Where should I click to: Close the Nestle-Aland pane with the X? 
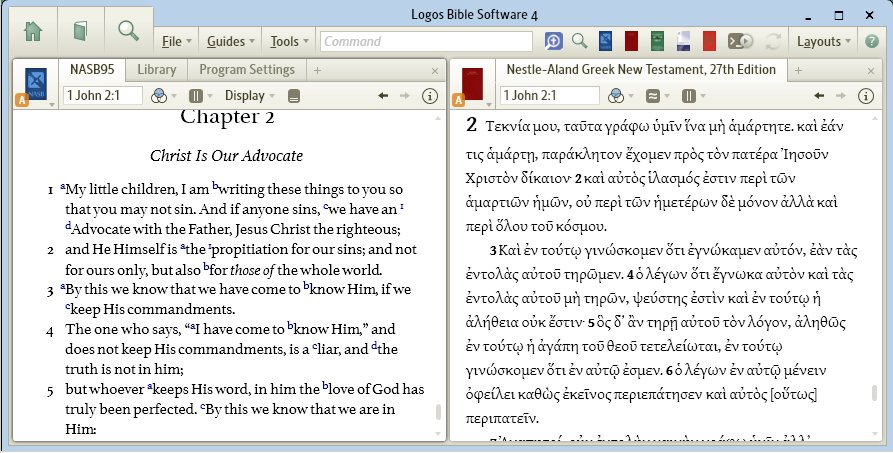tap(871, 71)
